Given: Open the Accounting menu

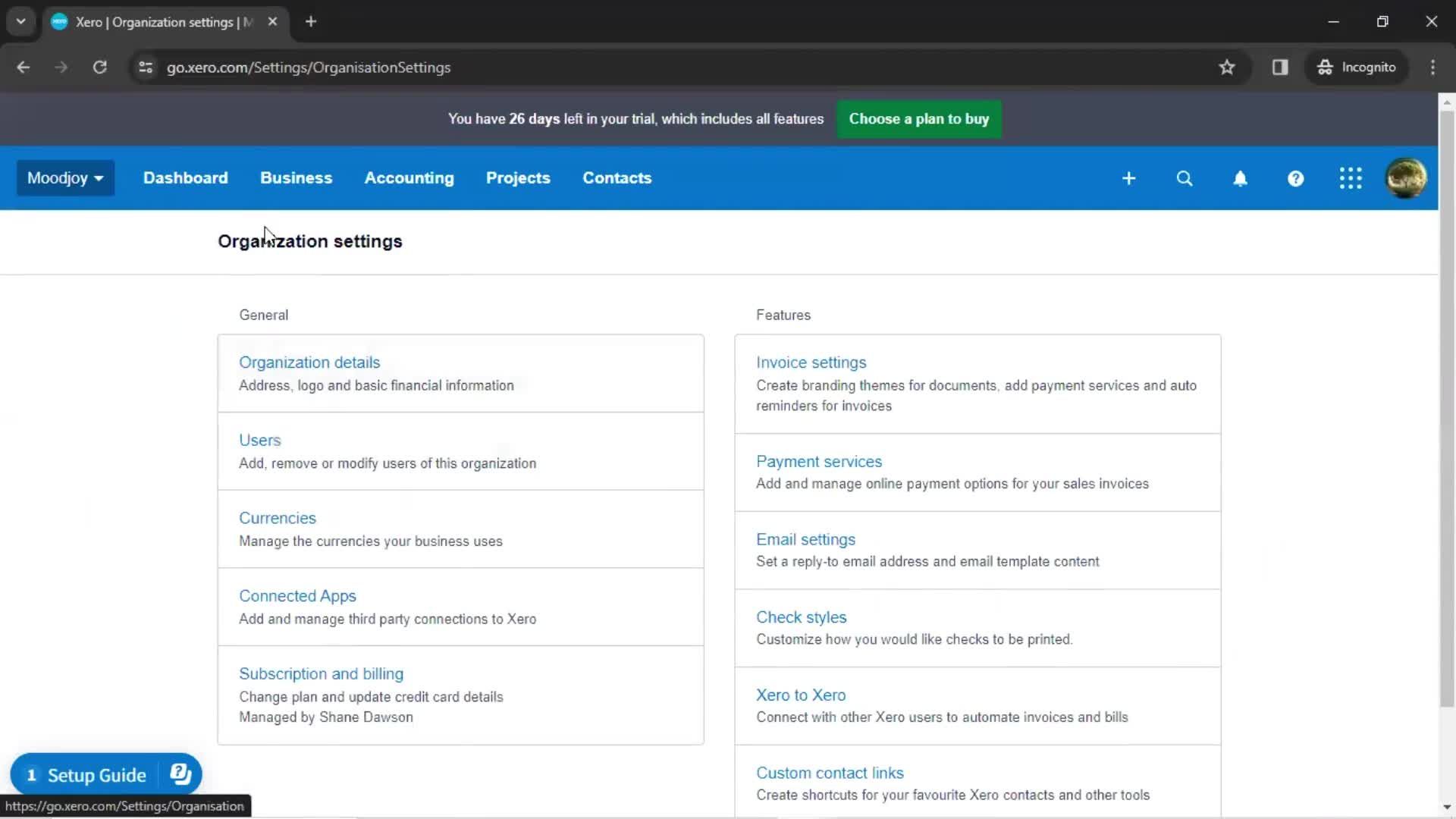Looking at the screenshot, I should click(409, 178).
